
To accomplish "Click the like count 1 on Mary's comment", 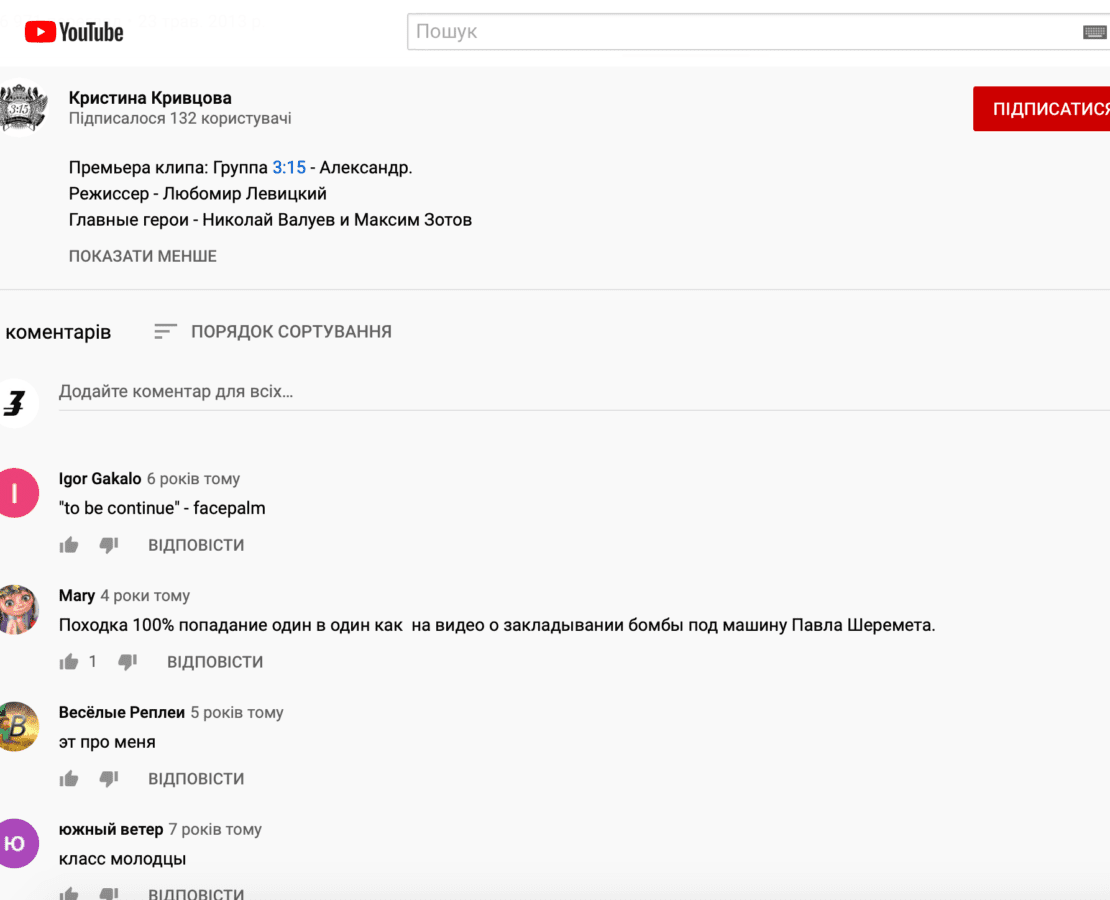I will [93, 661].
